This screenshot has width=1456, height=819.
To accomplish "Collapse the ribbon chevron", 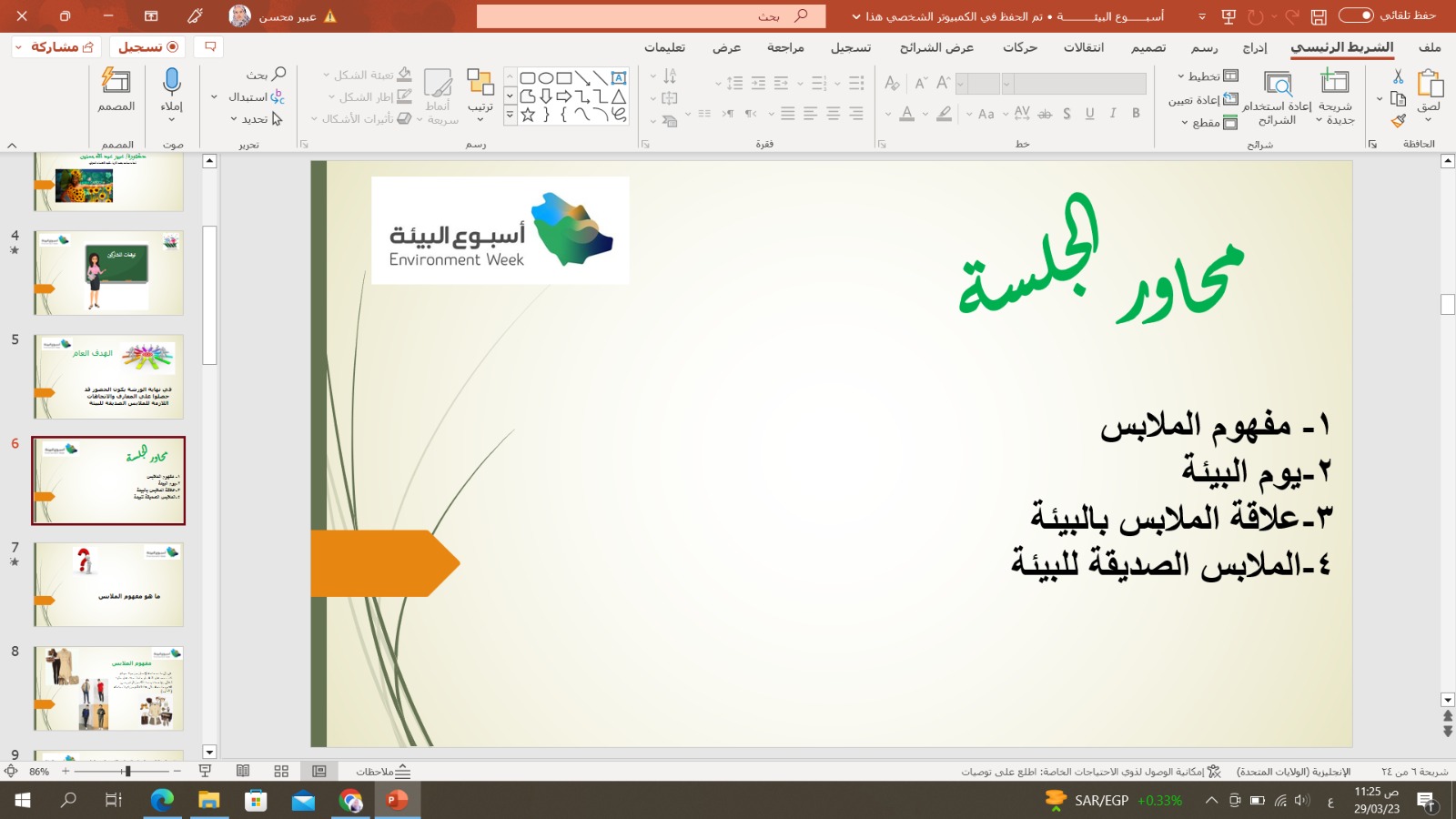I will tap(12, 145).
